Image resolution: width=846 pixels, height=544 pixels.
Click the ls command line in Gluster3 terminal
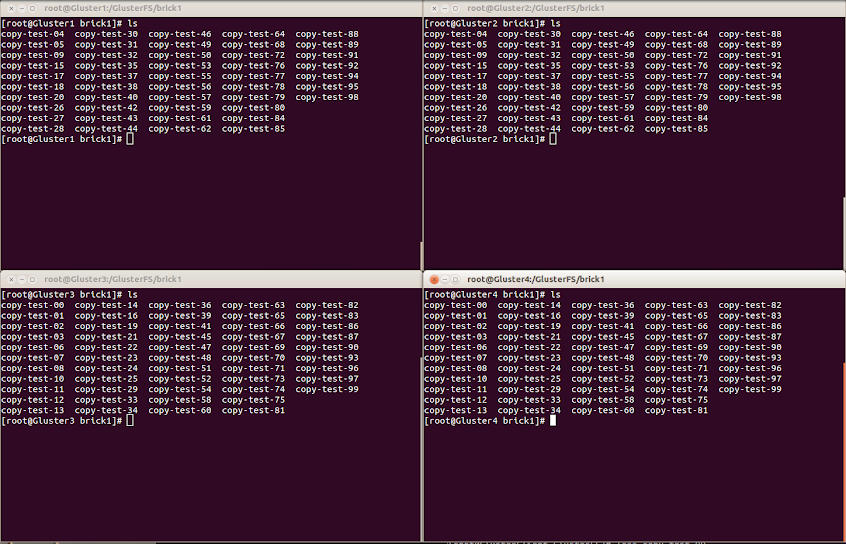(x=70, y=295)
